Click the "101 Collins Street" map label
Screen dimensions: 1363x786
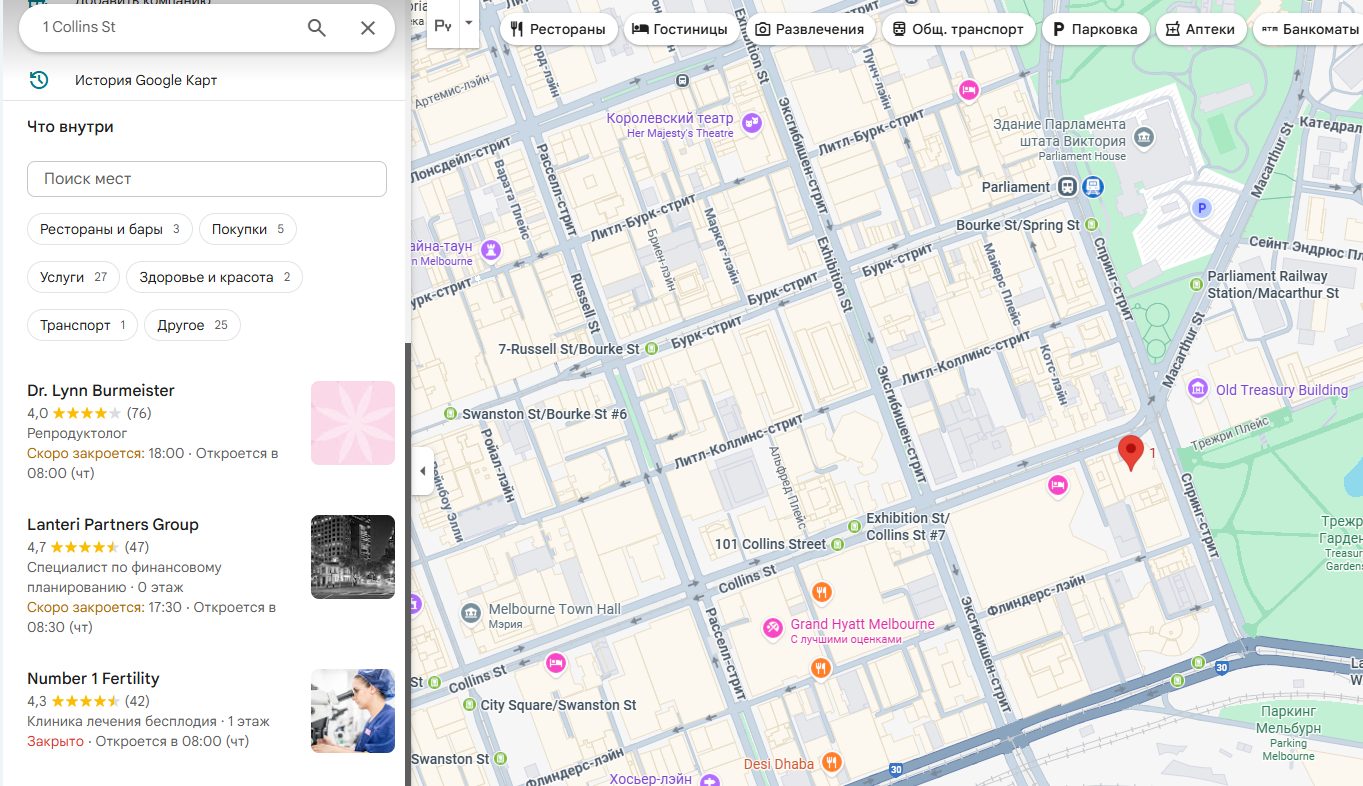coord(770,544)
